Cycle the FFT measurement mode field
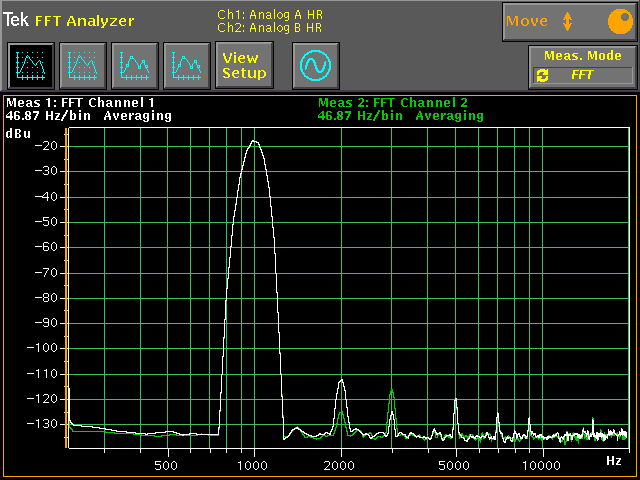This screenshot has height=480, width=640. click(x=584, y=75)
